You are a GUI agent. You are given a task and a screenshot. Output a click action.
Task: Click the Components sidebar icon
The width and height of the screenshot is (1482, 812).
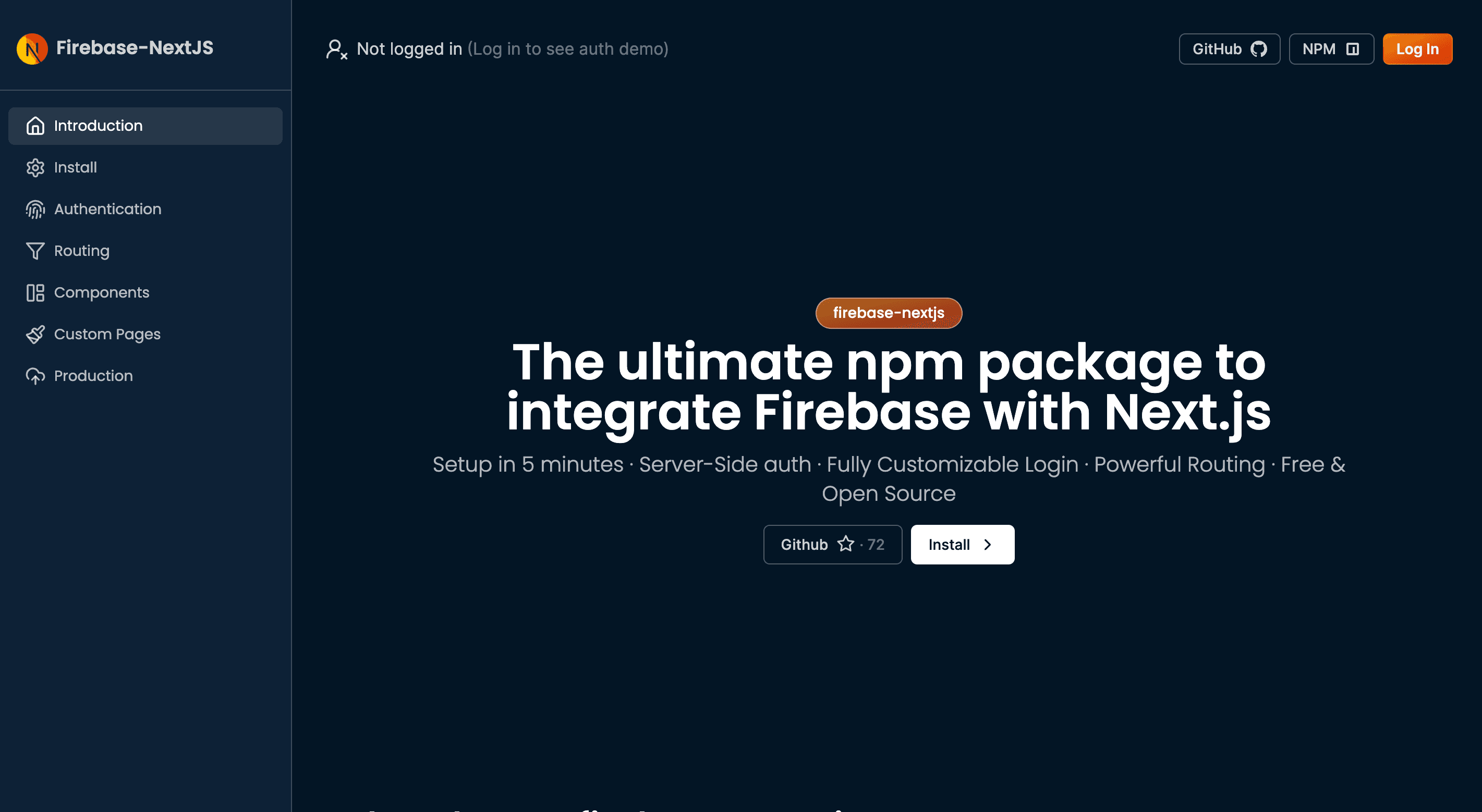pyautogui.click(x=34, y=293)
